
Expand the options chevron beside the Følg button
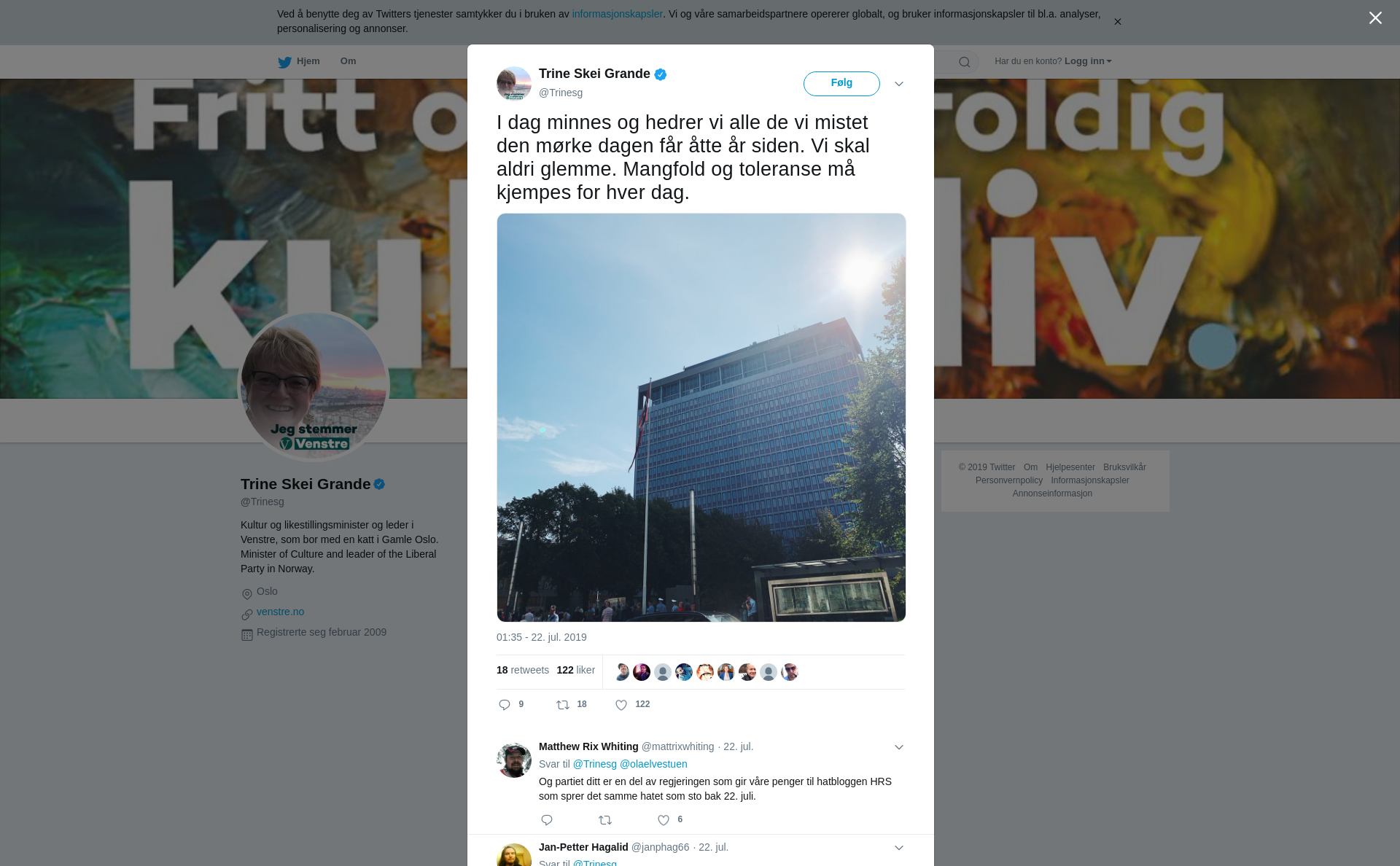coord(899,84)
